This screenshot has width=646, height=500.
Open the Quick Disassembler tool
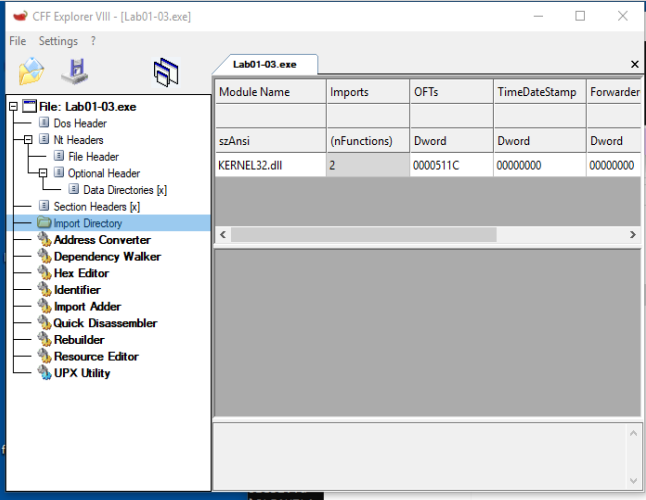click(105, 323)
